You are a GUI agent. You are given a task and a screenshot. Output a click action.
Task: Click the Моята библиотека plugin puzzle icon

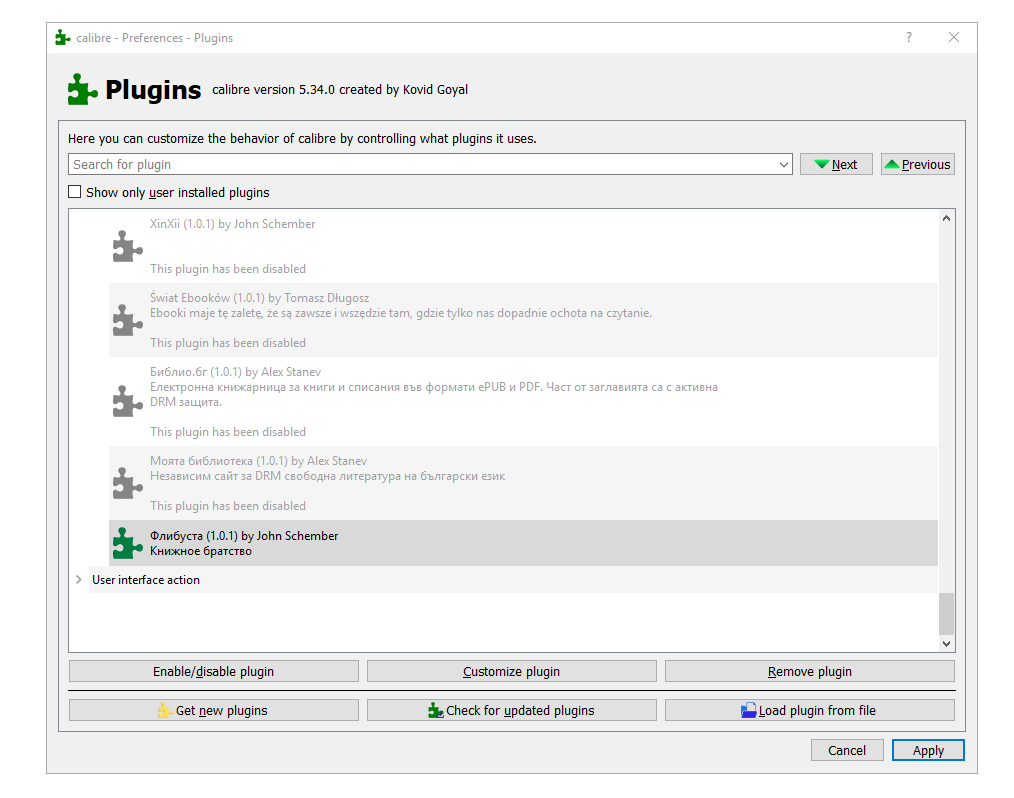pos(127,483)
